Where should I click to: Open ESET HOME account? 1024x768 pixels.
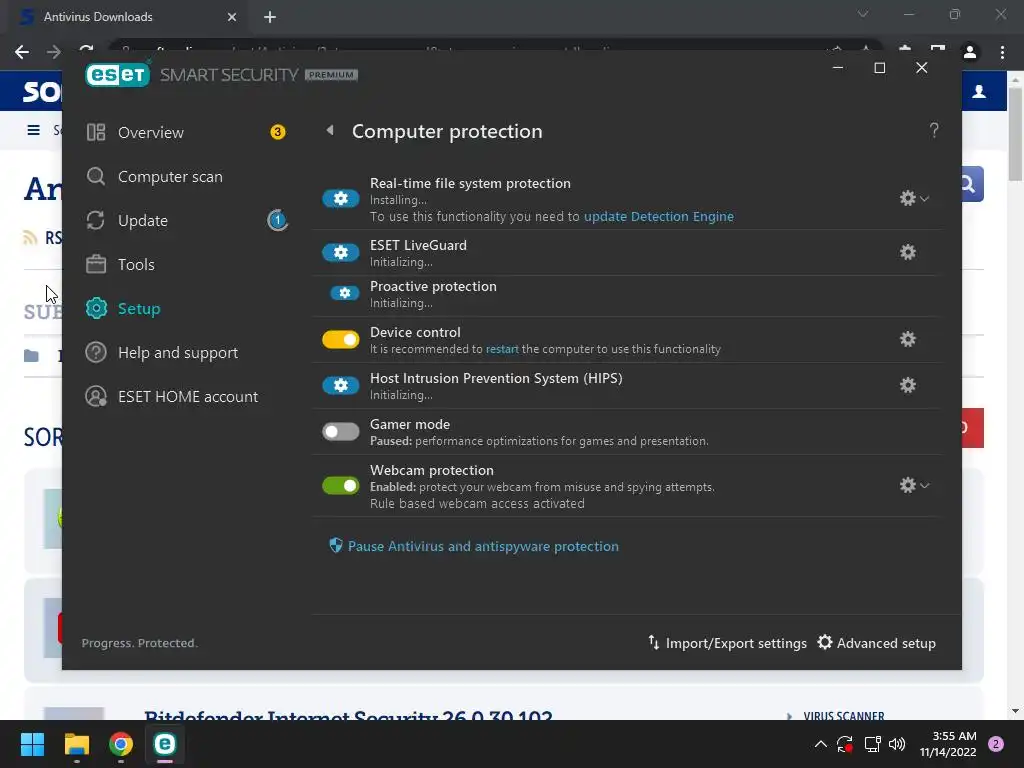point(186,396)
